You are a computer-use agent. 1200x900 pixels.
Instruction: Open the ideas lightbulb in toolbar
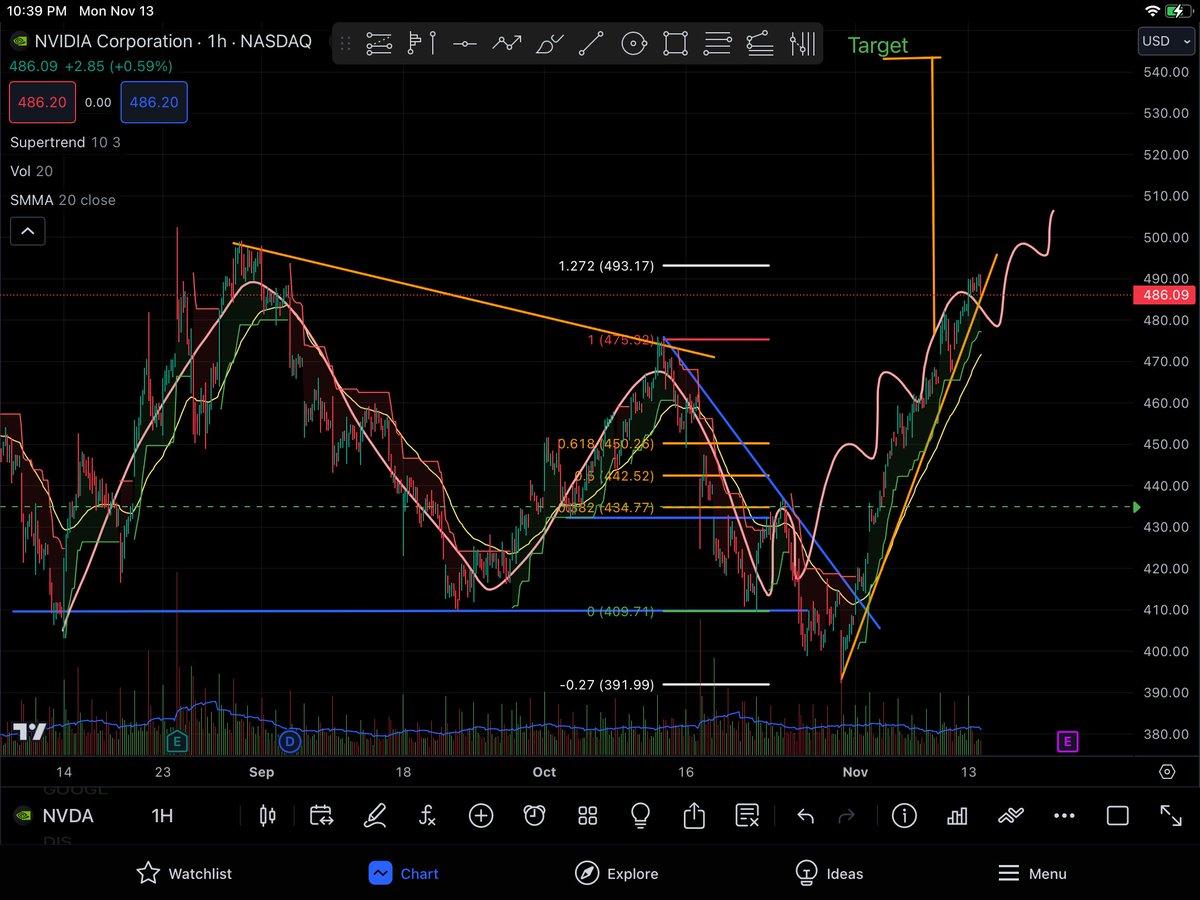point(641,816)
